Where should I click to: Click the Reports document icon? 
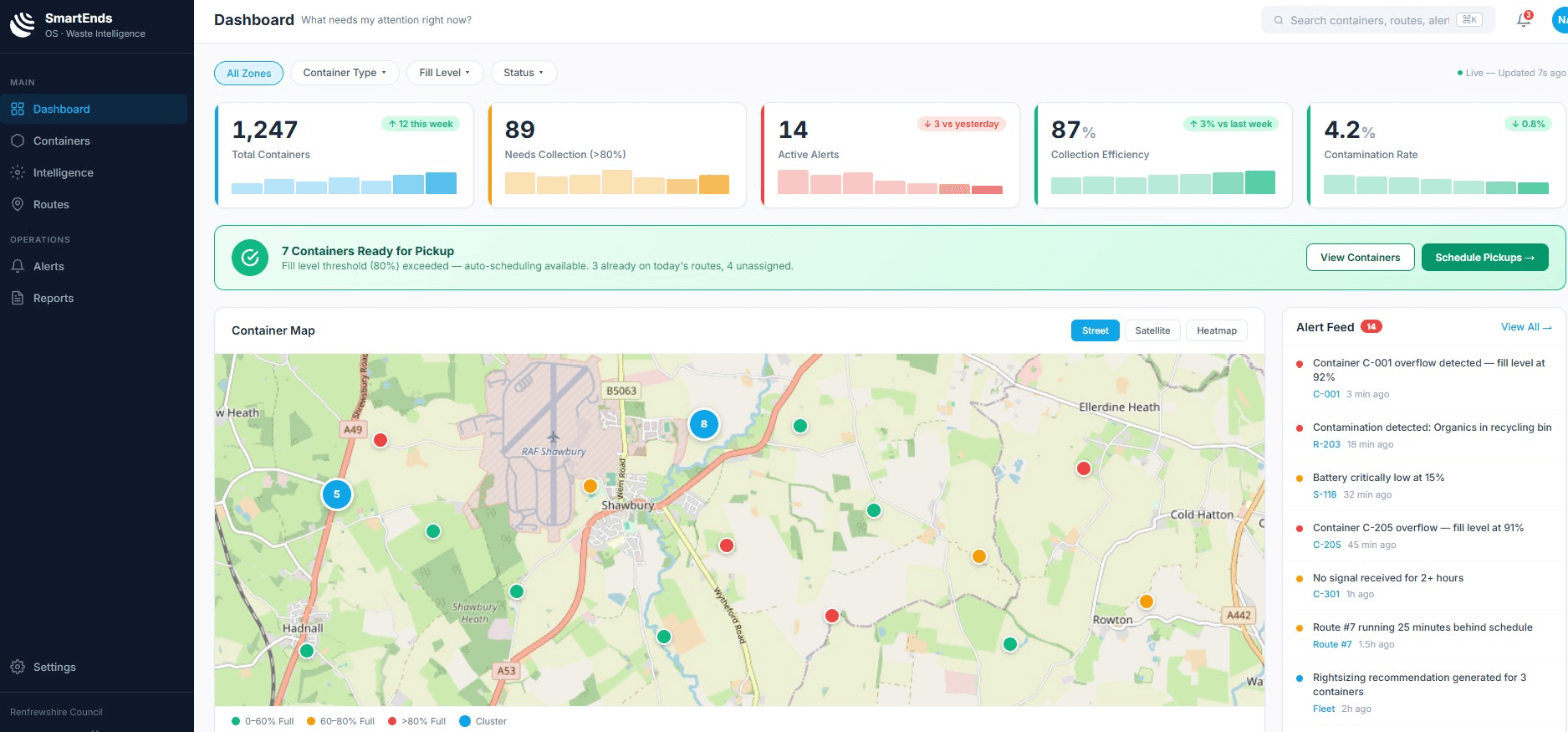pos(18,298)
